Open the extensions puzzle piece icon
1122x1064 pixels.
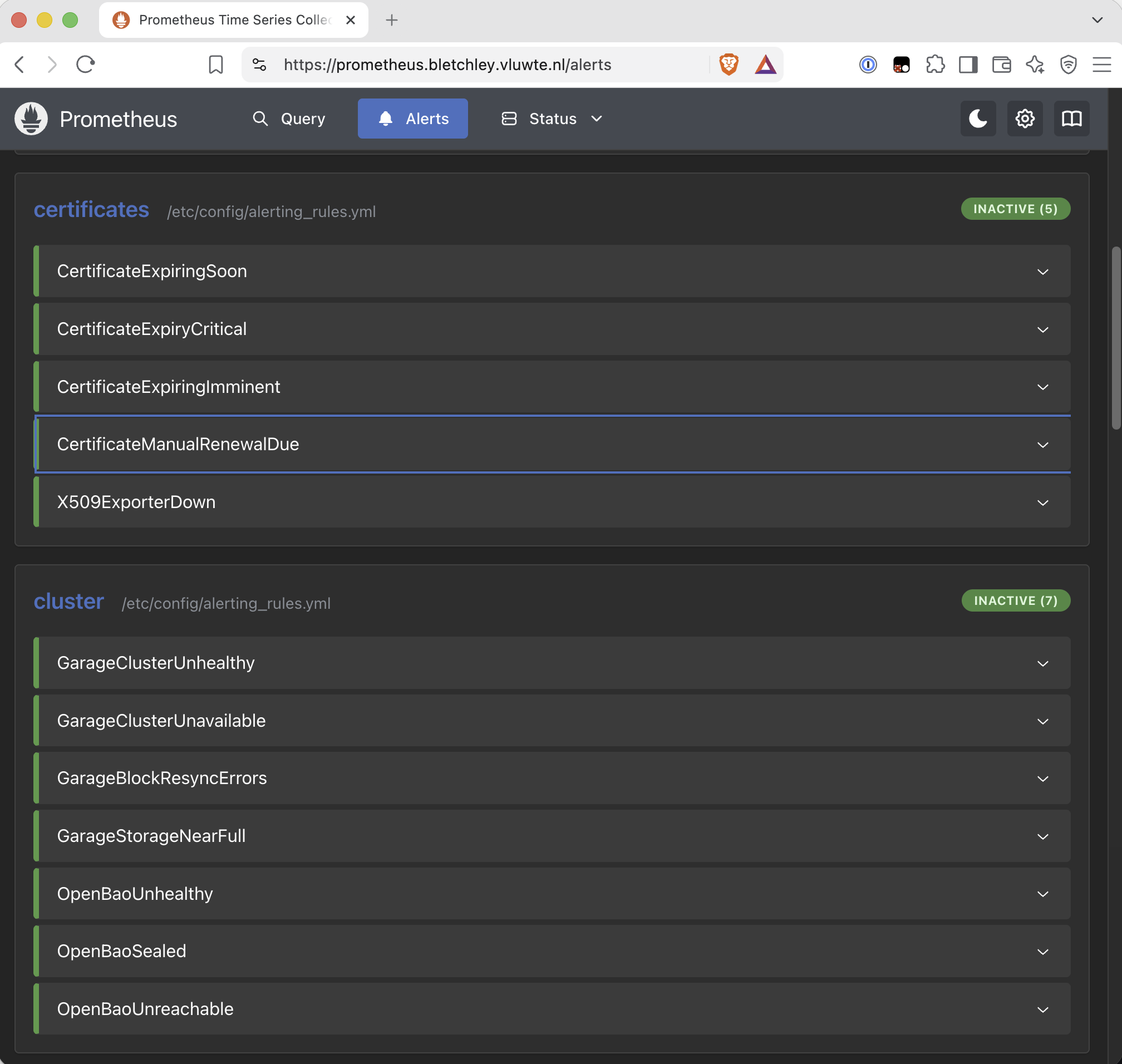pyautogui.click(x=935, y=65)
